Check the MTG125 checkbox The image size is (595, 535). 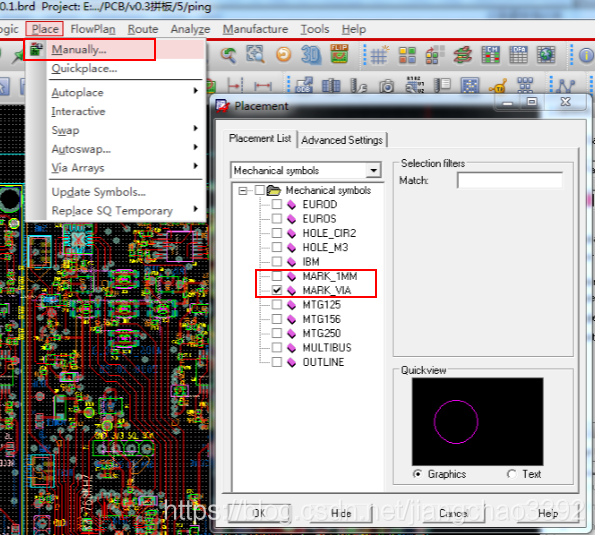pyautogui.click(x=277, y=304)
